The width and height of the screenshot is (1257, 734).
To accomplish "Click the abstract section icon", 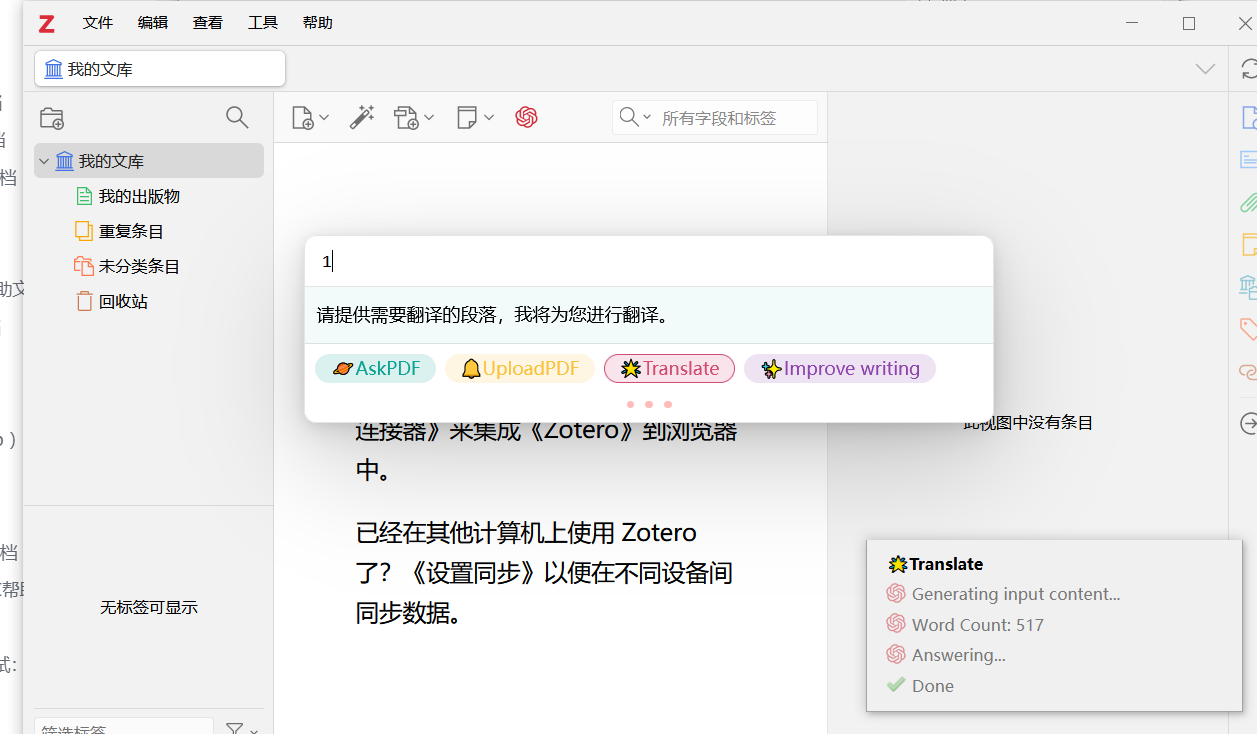I will 1248,160.
